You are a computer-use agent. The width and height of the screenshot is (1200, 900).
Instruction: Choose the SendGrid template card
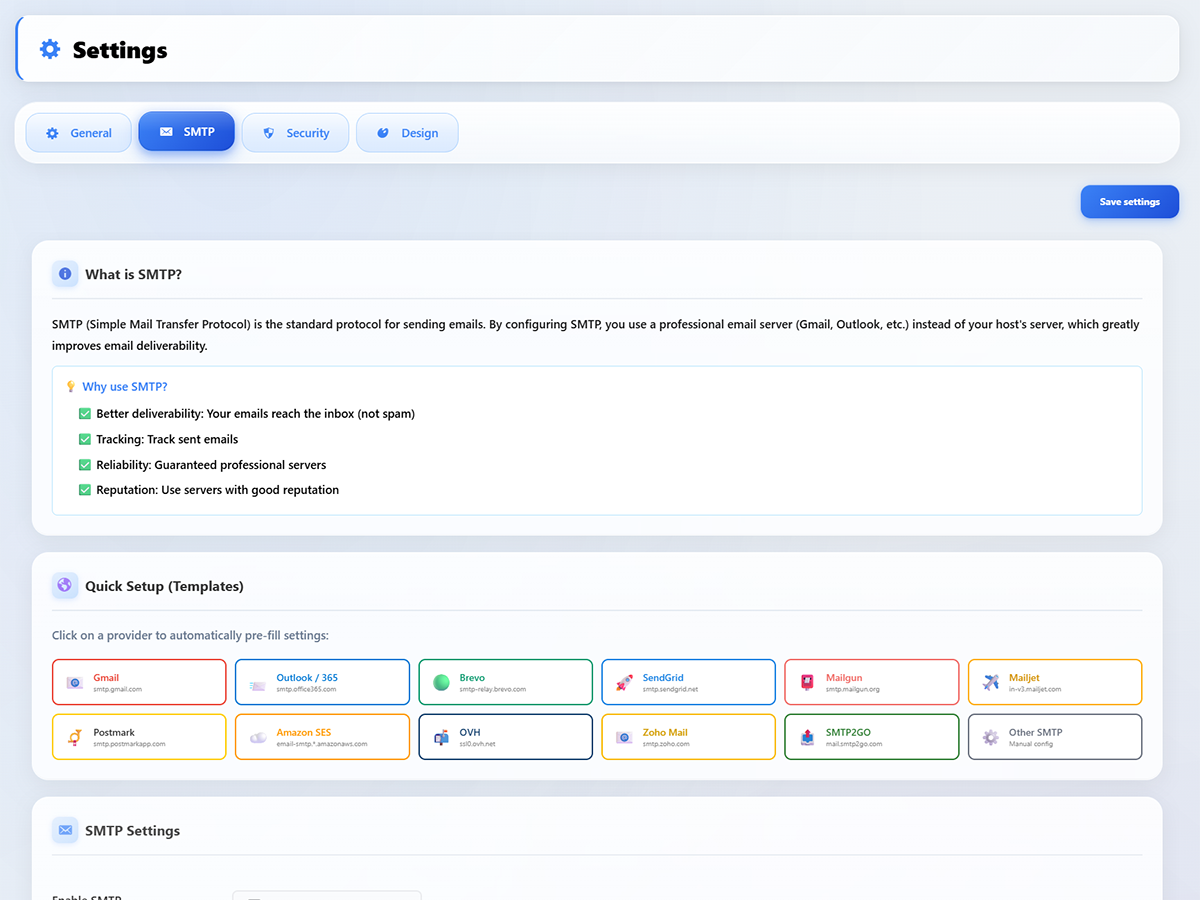688,681
